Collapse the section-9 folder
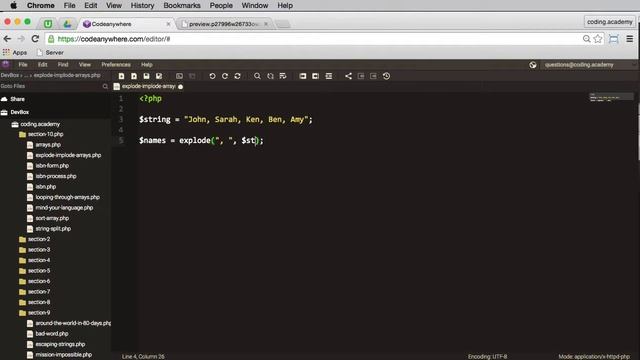This screenshot has height=360, width=640. click(x=39, y=313)
